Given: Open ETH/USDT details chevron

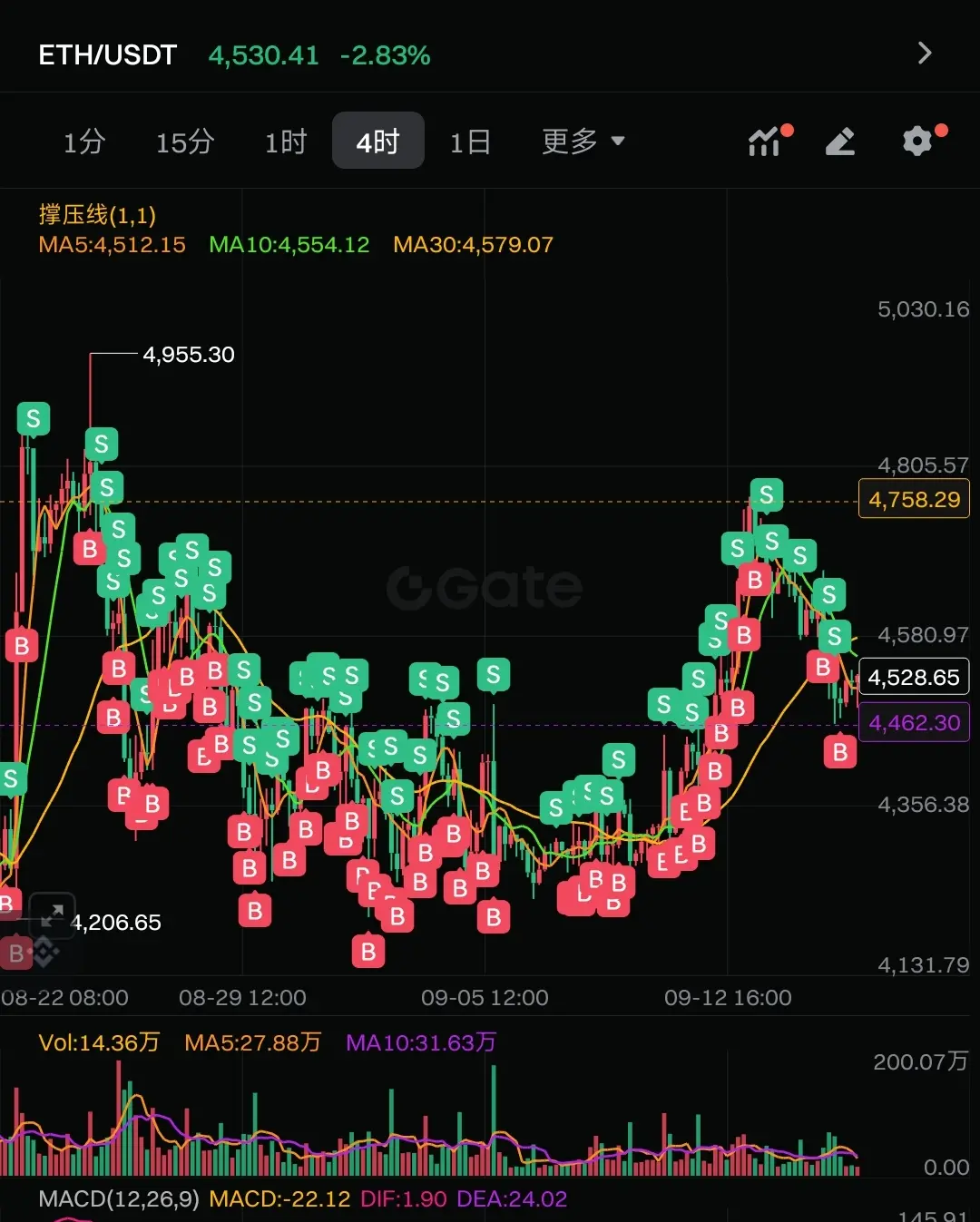Looking at the screenshot, I should (x=925, y=54).
